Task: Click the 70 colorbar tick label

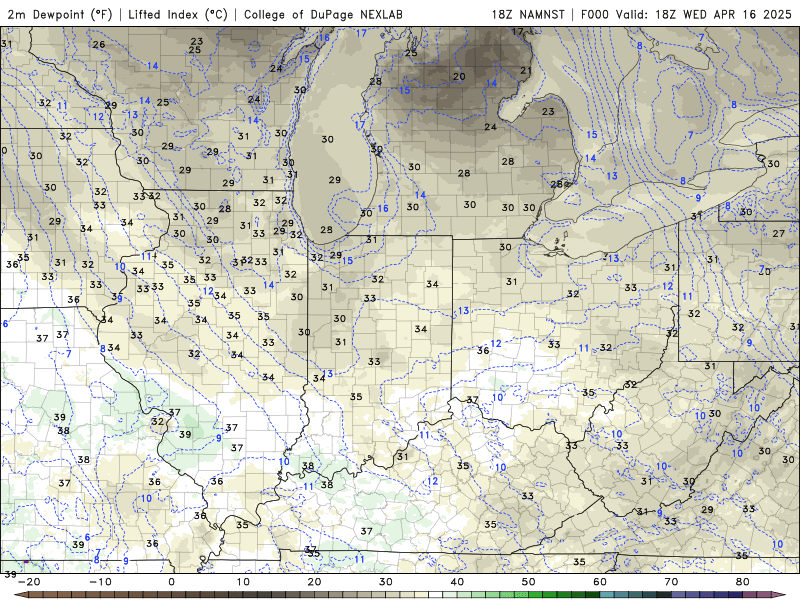Action: (x=671, y=582)
